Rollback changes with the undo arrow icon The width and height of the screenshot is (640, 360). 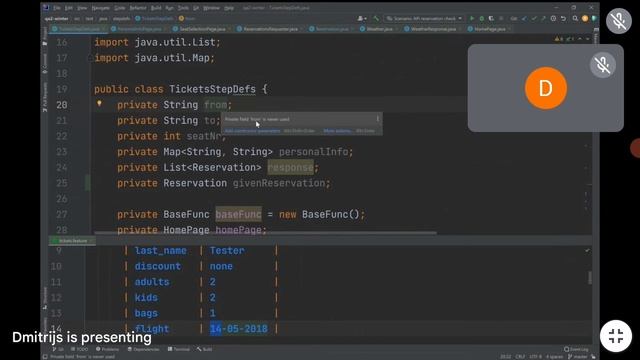[x=563, y=18]
